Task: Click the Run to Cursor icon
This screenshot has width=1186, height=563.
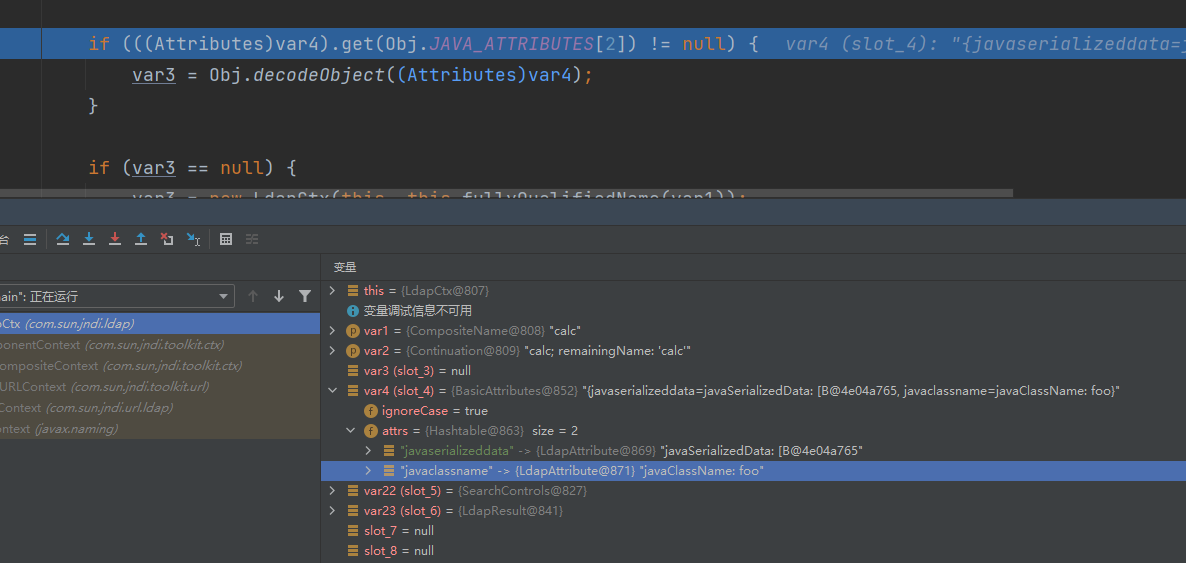Action: pos(193,239)
